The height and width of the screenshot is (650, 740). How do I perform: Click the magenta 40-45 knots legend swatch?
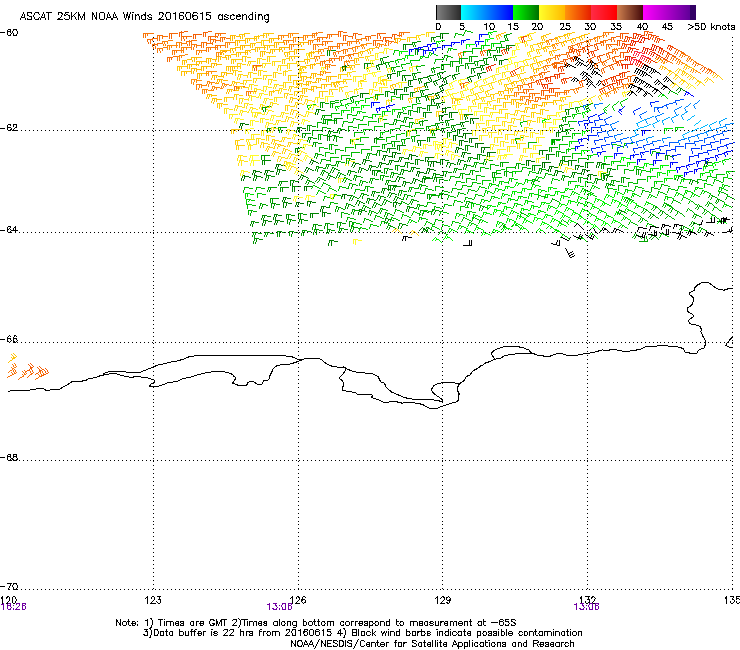656,12
